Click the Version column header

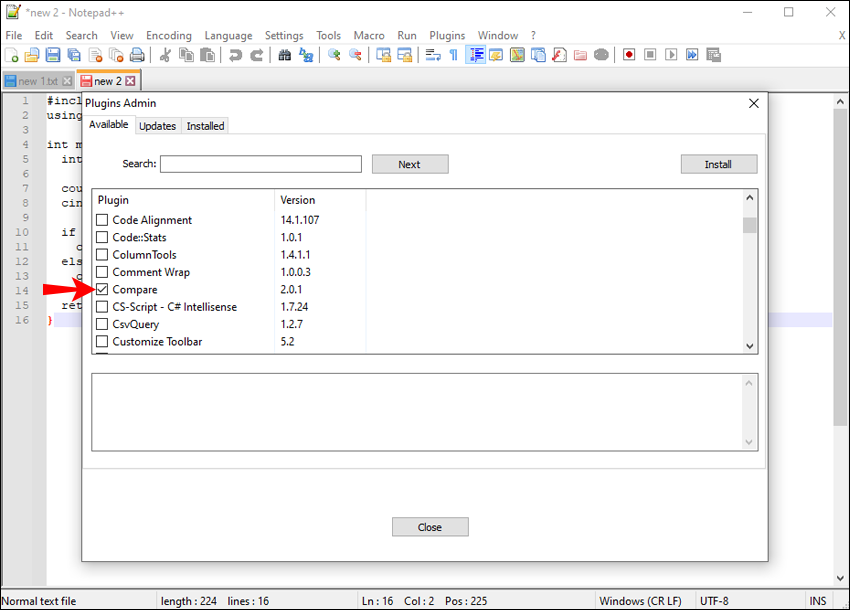pos(320,200)
